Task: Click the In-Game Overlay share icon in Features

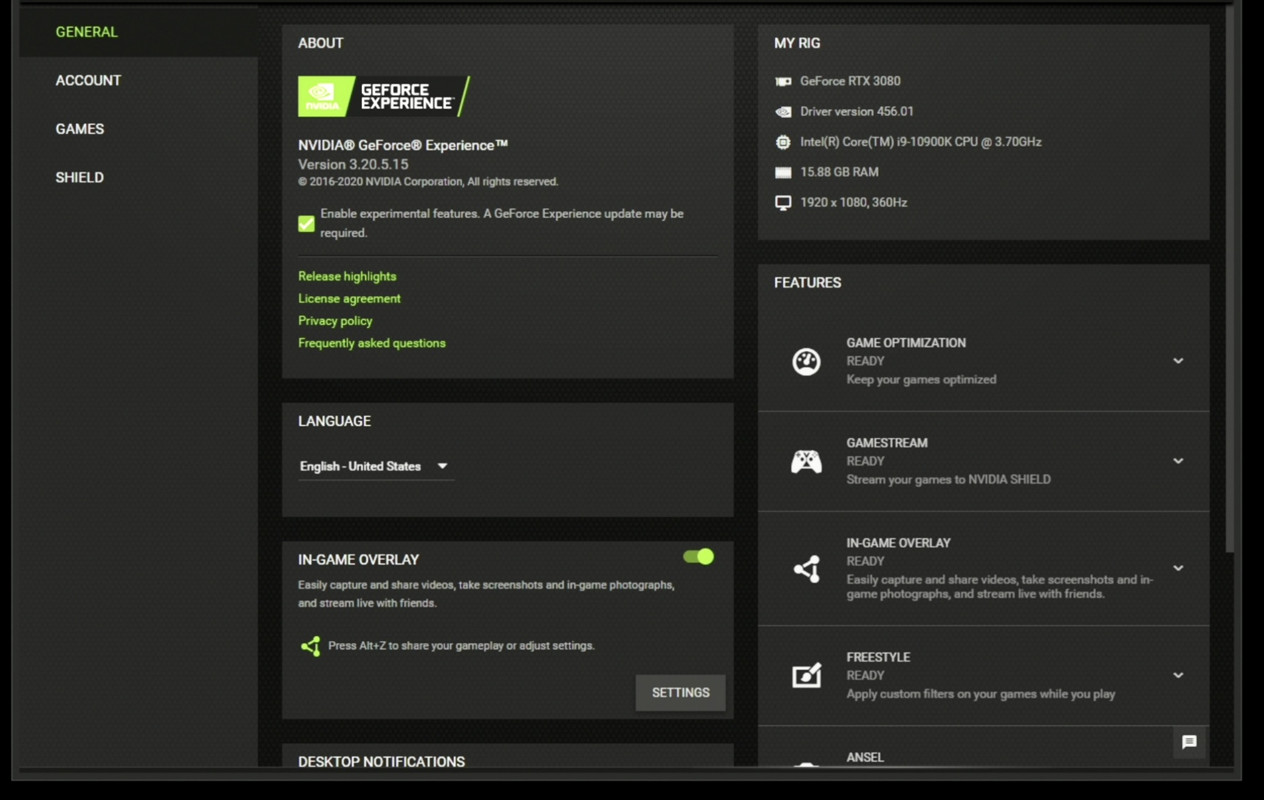Action: tap(806, 569)
